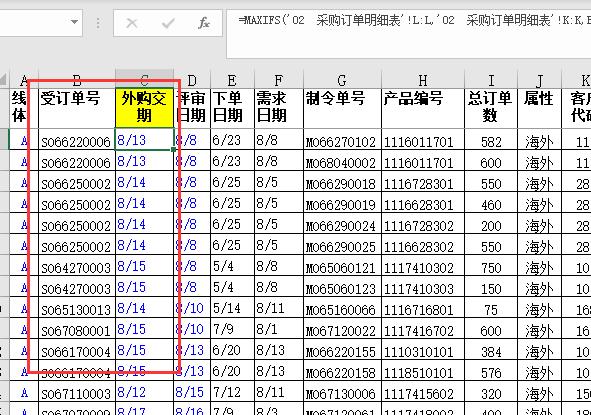This screenshot has width=591, height=415.
Task: Select product number cell 1116716801
Action: pos(423,308)
